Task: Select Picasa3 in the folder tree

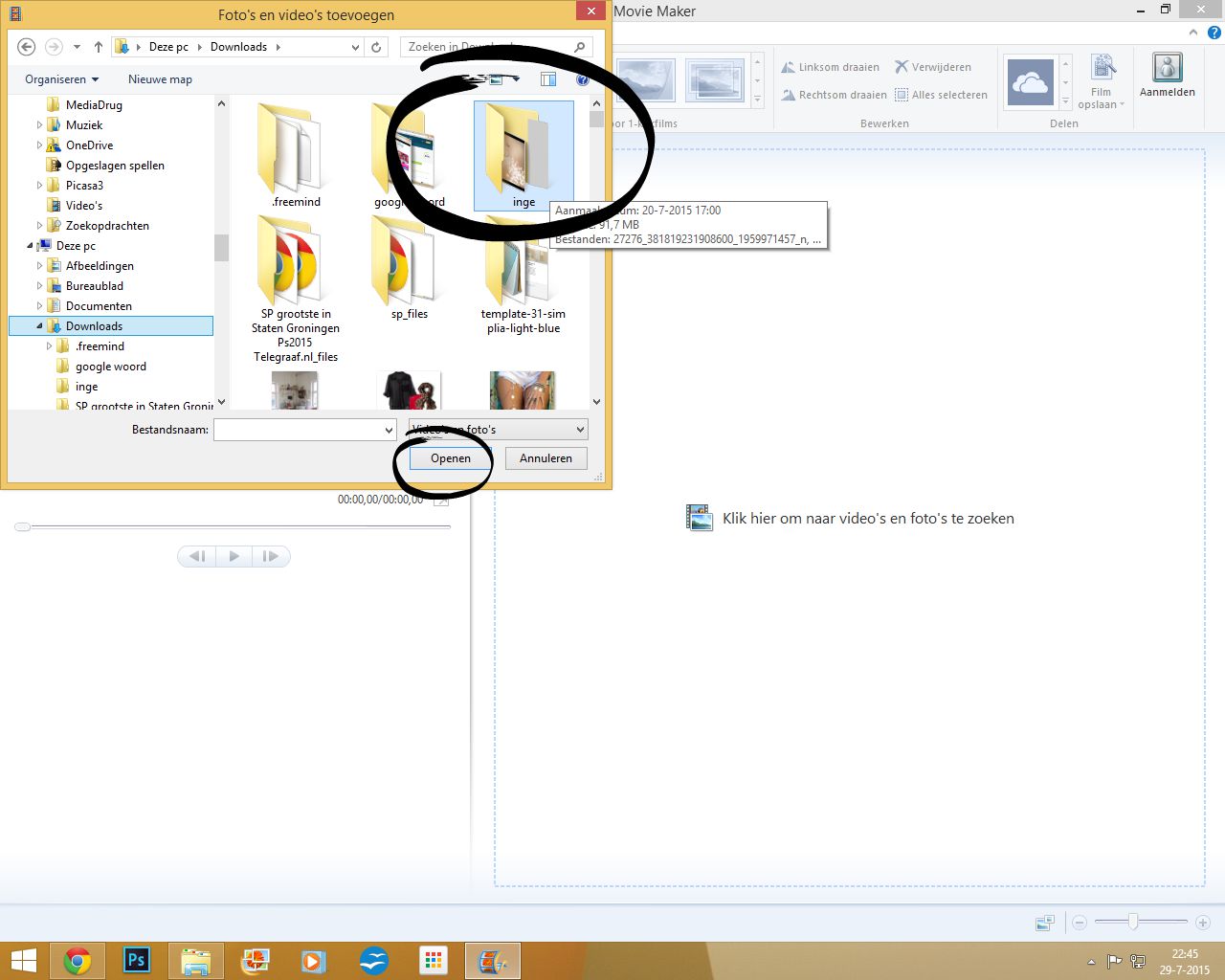Action: coord(84,186)
